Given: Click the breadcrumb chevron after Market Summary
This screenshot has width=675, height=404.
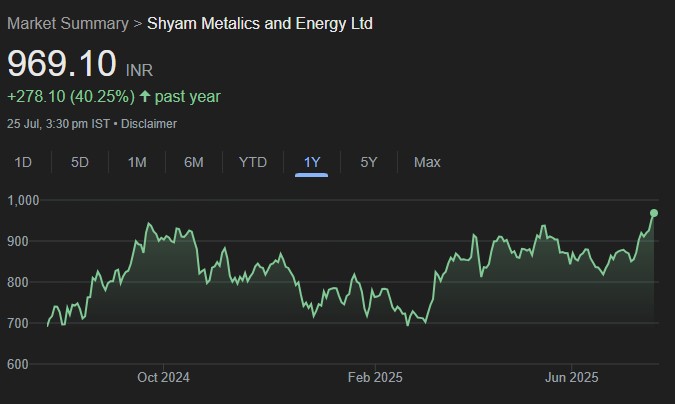Looking at the screenshot, I should tap(138, 23).
